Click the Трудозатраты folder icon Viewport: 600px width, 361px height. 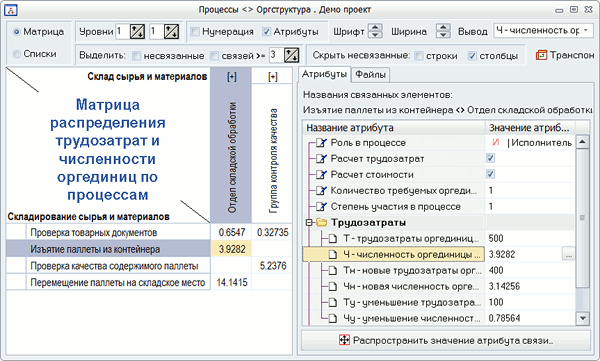pyautogui.click(x=322, y=222)
